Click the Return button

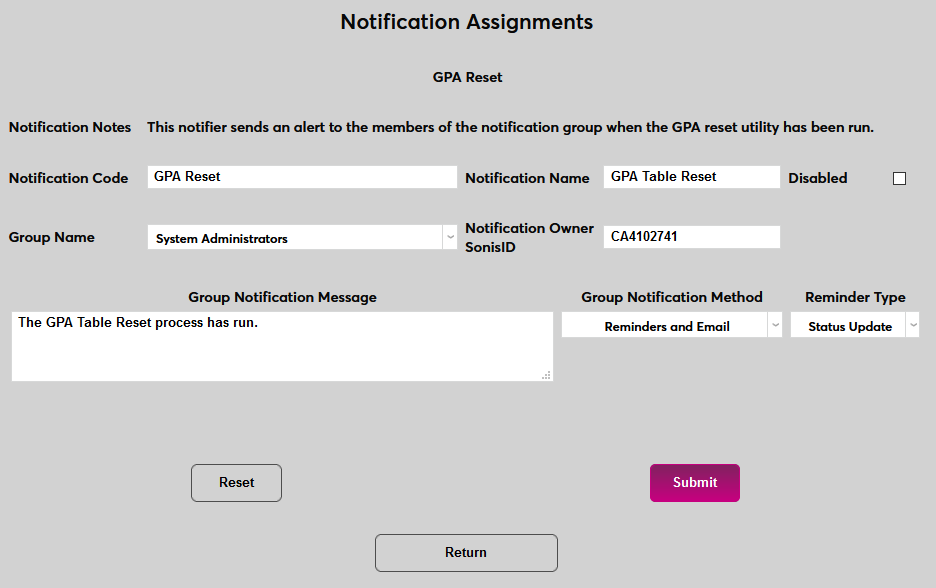point(466,552)
